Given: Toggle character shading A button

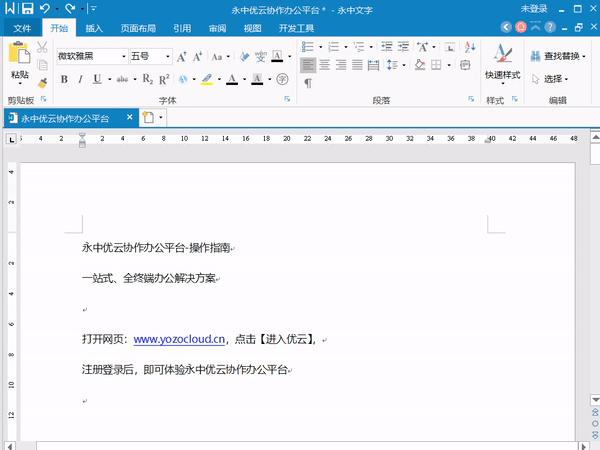Looking at the screenshot, I should [x=257, y=79].
